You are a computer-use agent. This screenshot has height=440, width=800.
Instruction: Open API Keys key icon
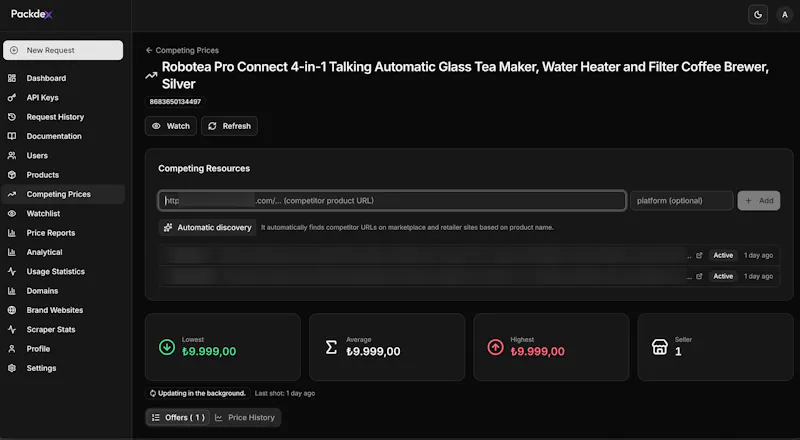coord(12,97)
